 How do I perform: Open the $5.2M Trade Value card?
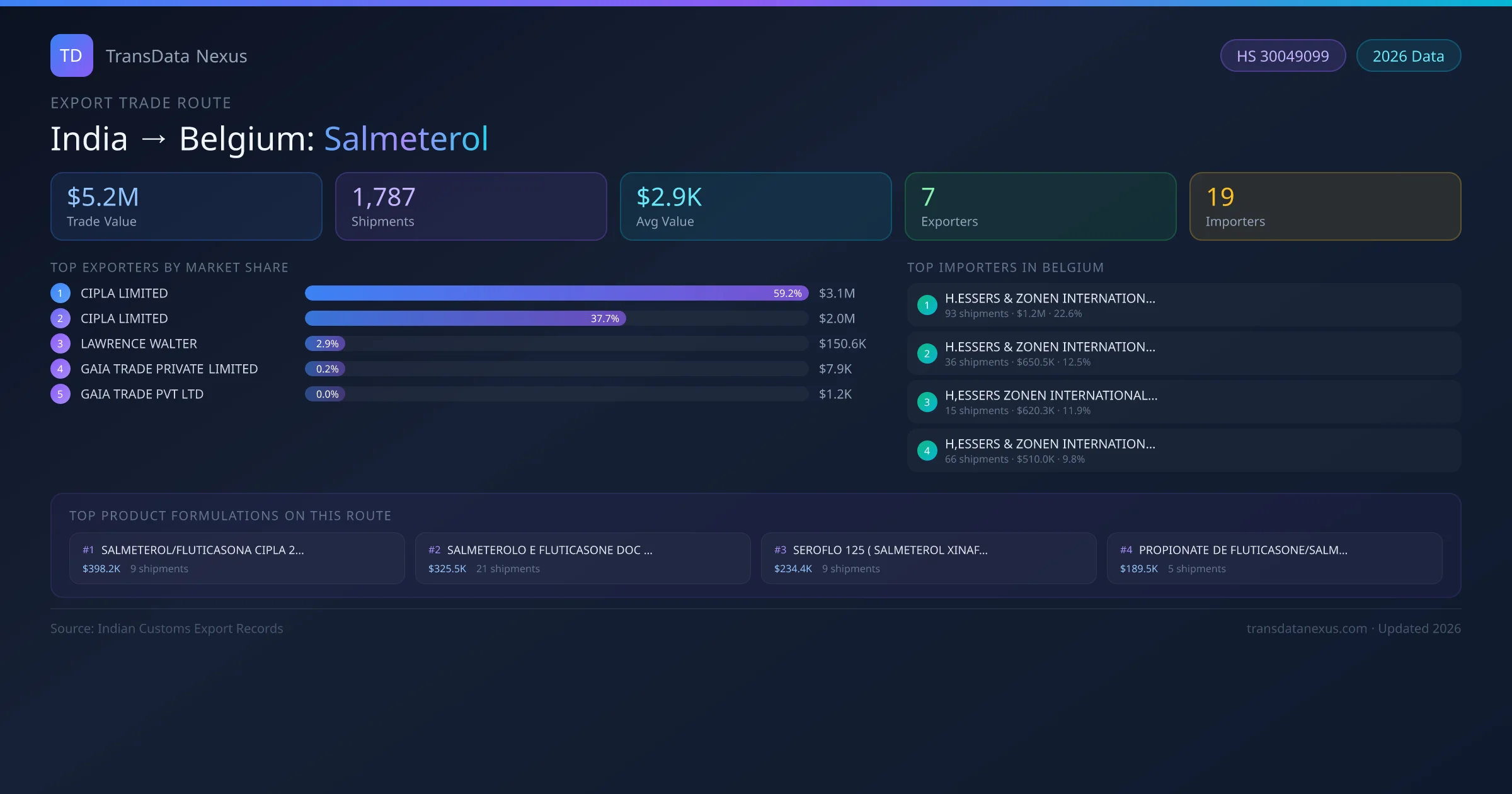pyautogui.click(x=186, y=206)
